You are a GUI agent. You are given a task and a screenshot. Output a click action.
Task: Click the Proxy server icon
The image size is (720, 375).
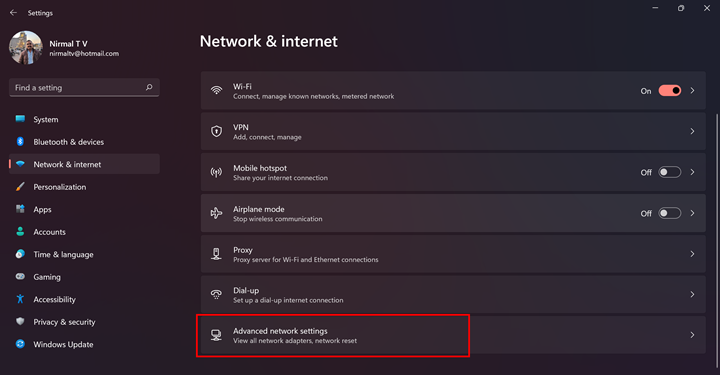coord(216,254)
